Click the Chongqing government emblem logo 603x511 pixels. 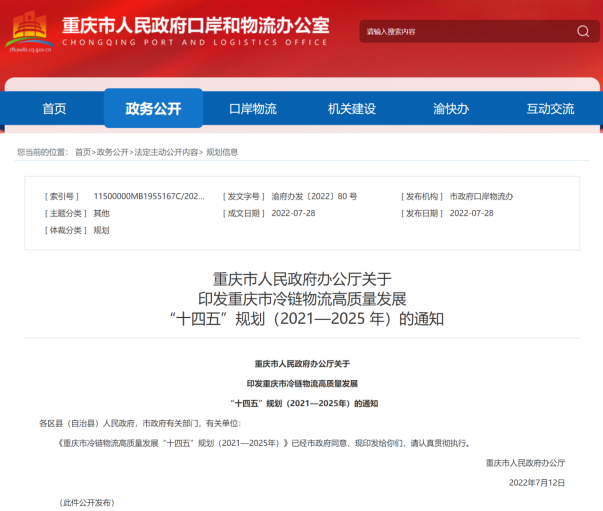[29, 32]
